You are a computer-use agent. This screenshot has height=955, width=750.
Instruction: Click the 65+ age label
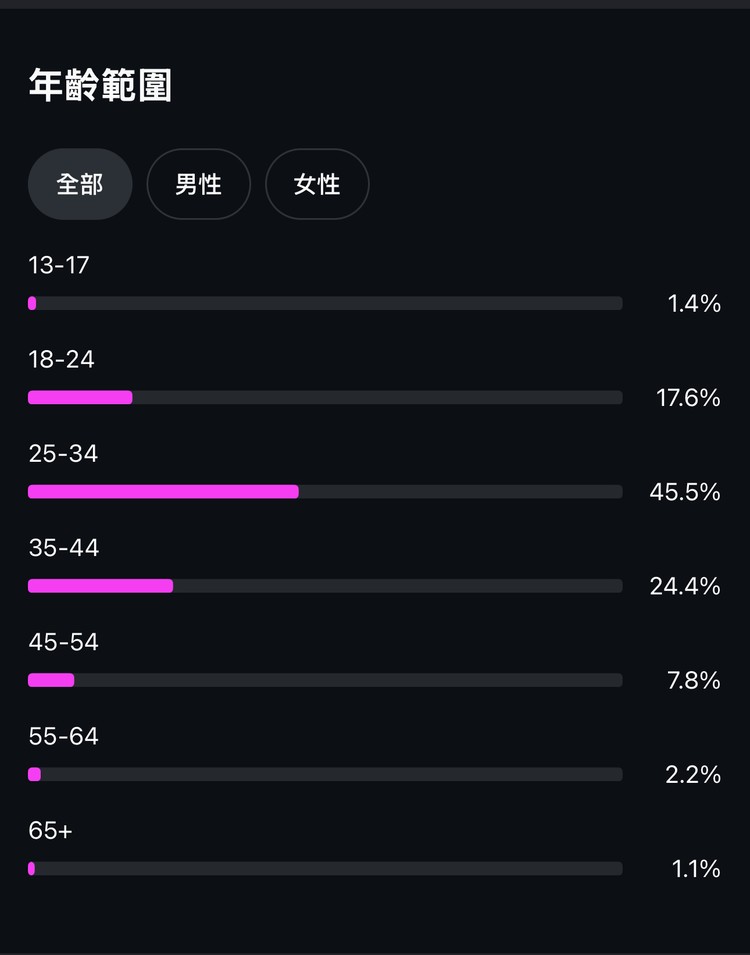tap(50, 830)
